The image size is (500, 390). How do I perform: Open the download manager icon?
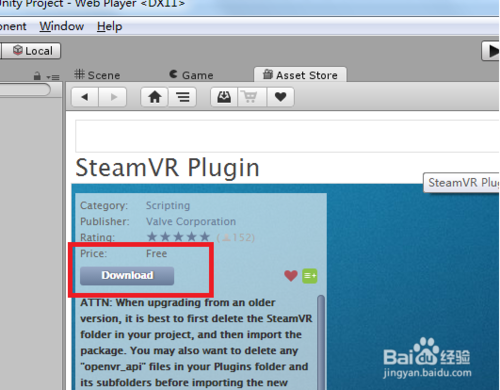click(224, 97)
